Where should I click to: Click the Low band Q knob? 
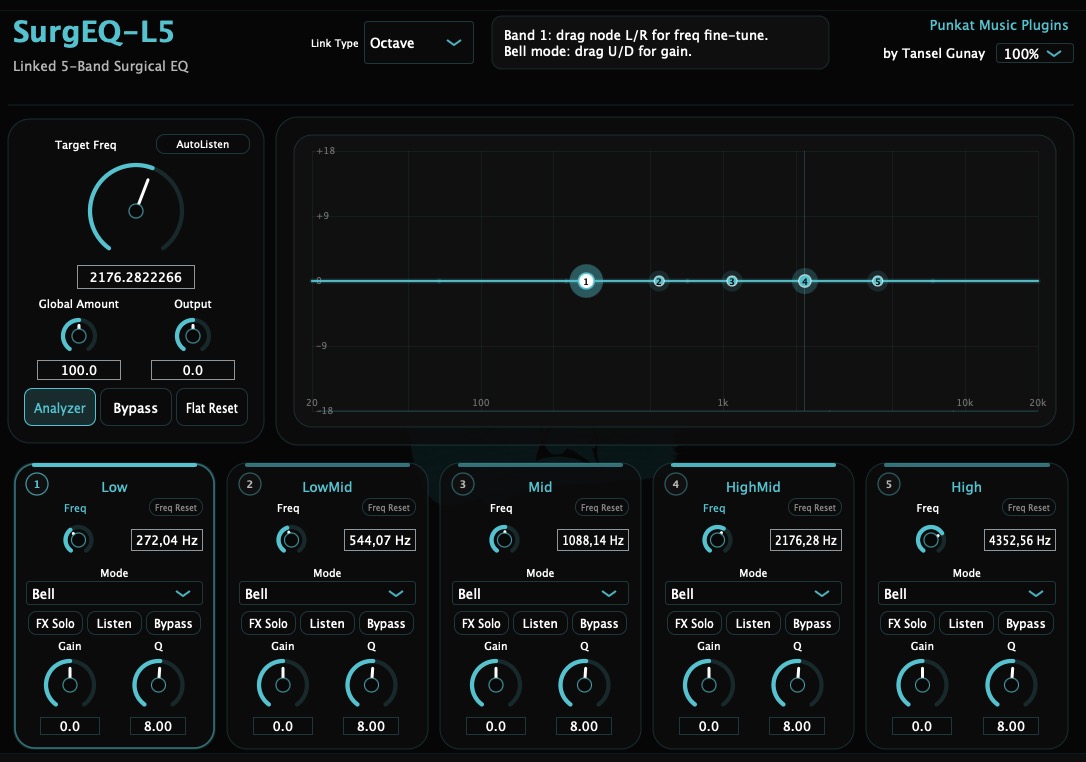pyautogui.click(x=159, y=684)
